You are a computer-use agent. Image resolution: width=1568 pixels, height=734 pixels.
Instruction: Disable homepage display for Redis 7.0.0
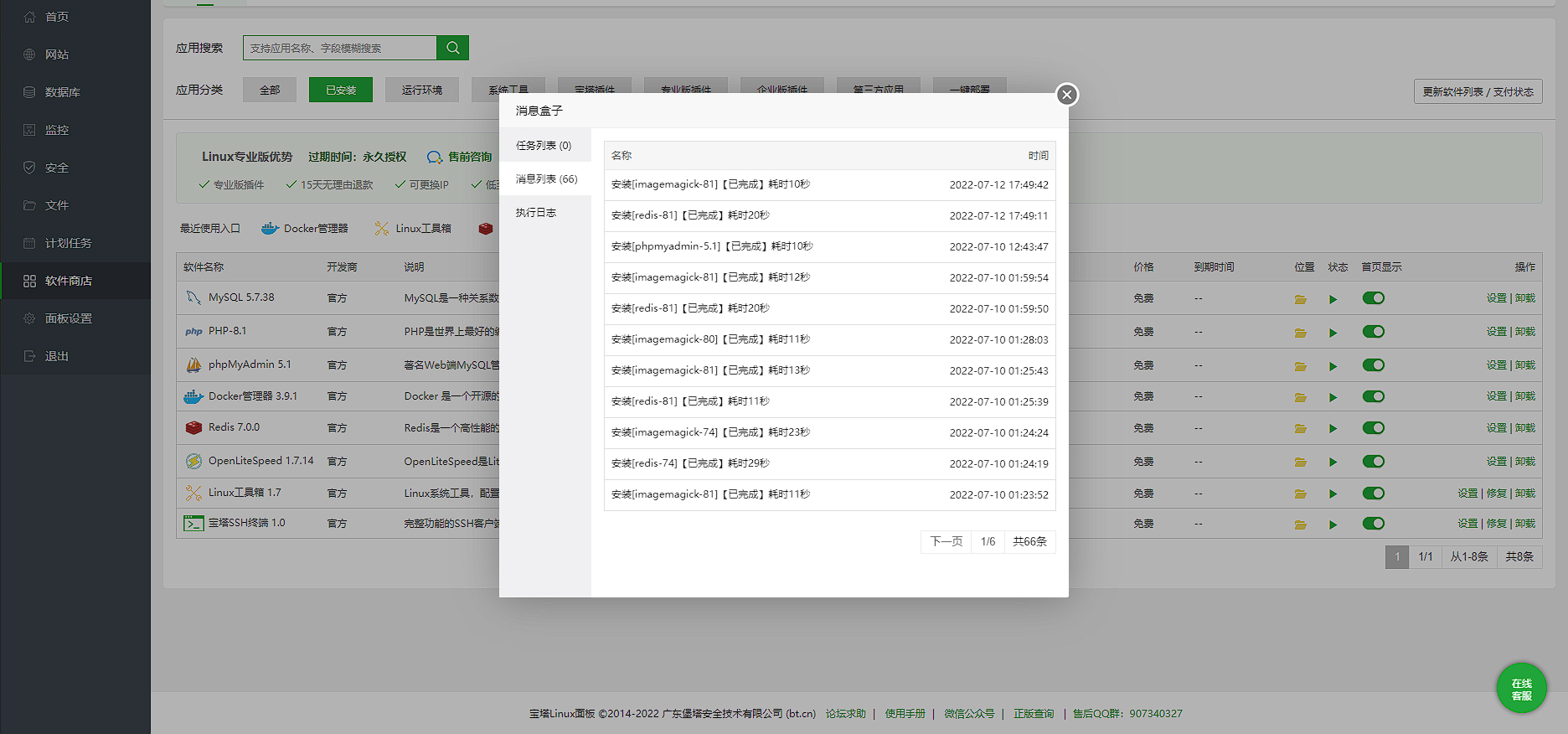click(1373, 428)
